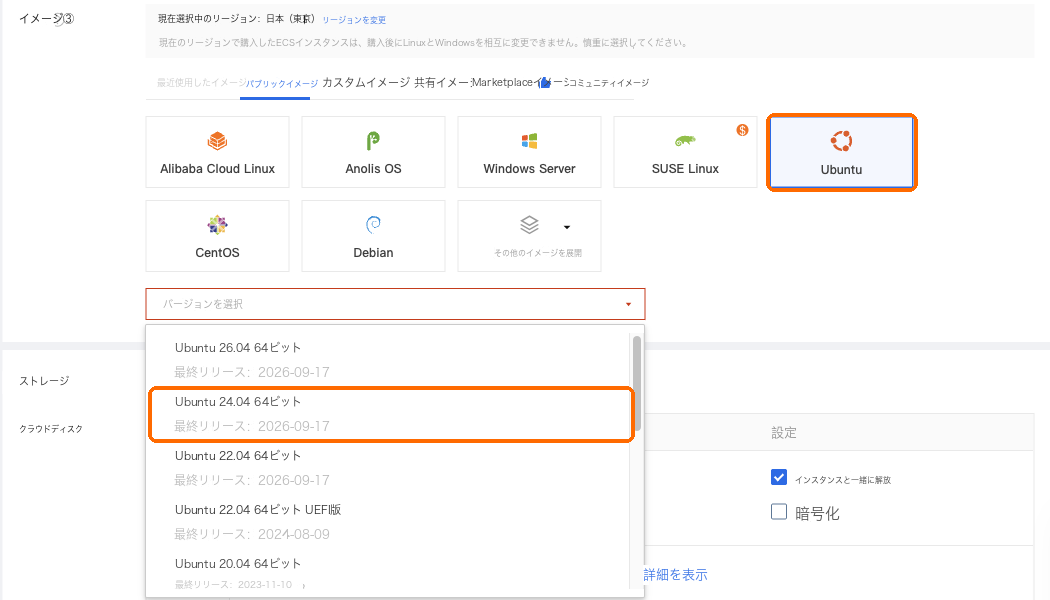This screenshot has height=600, width=1050.
Task: Click the 設定 column header
Action: 783,433
